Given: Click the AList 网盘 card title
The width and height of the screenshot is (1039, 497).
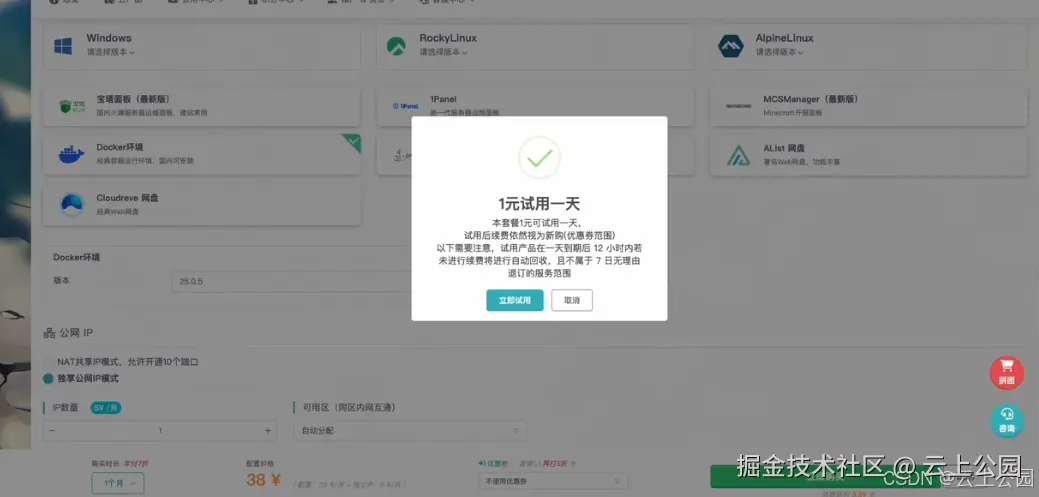Looking at the screenshot, I should point(784,148).
